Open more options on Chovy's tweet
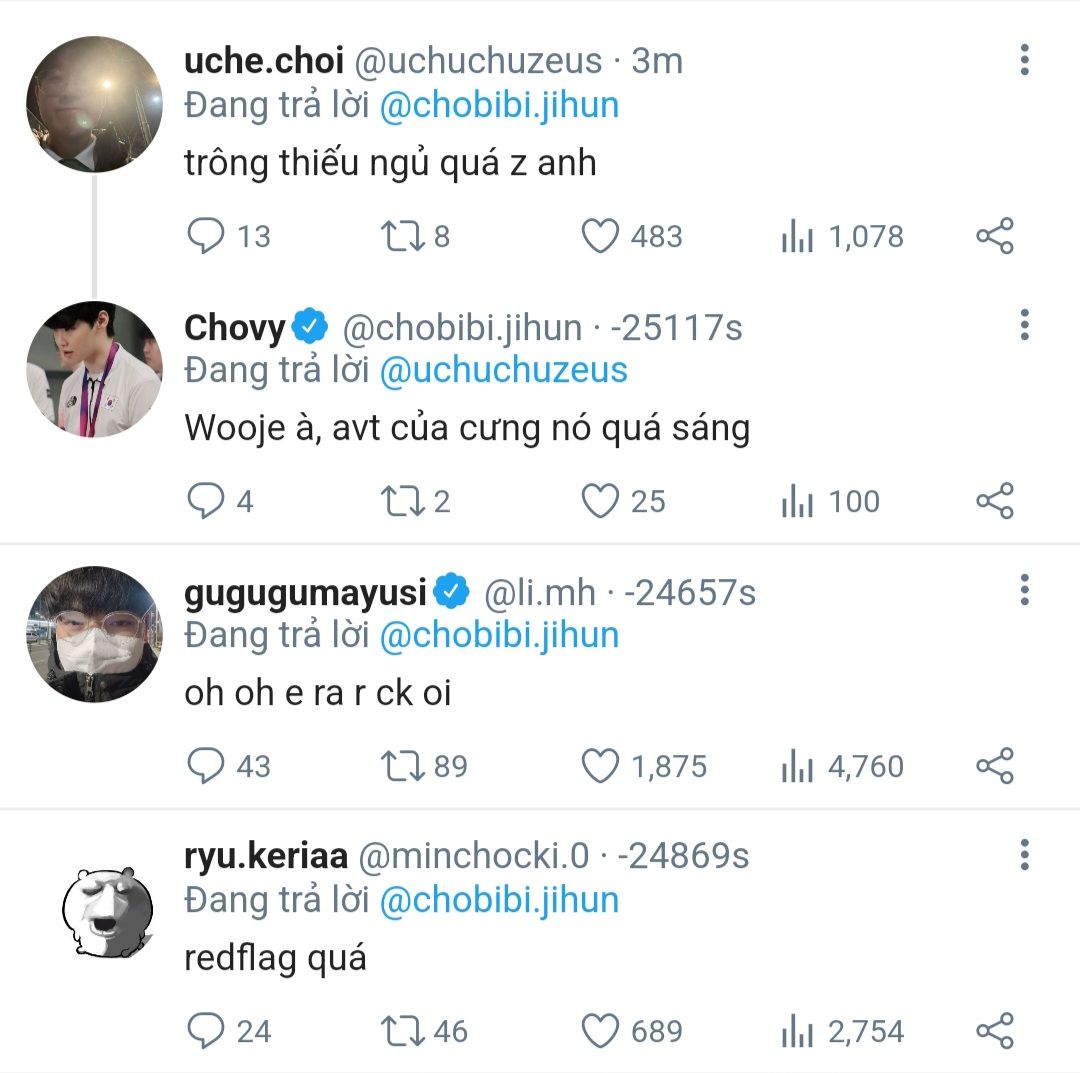The width and height of the screenshot is (1080, 1073). [1024, 326]
